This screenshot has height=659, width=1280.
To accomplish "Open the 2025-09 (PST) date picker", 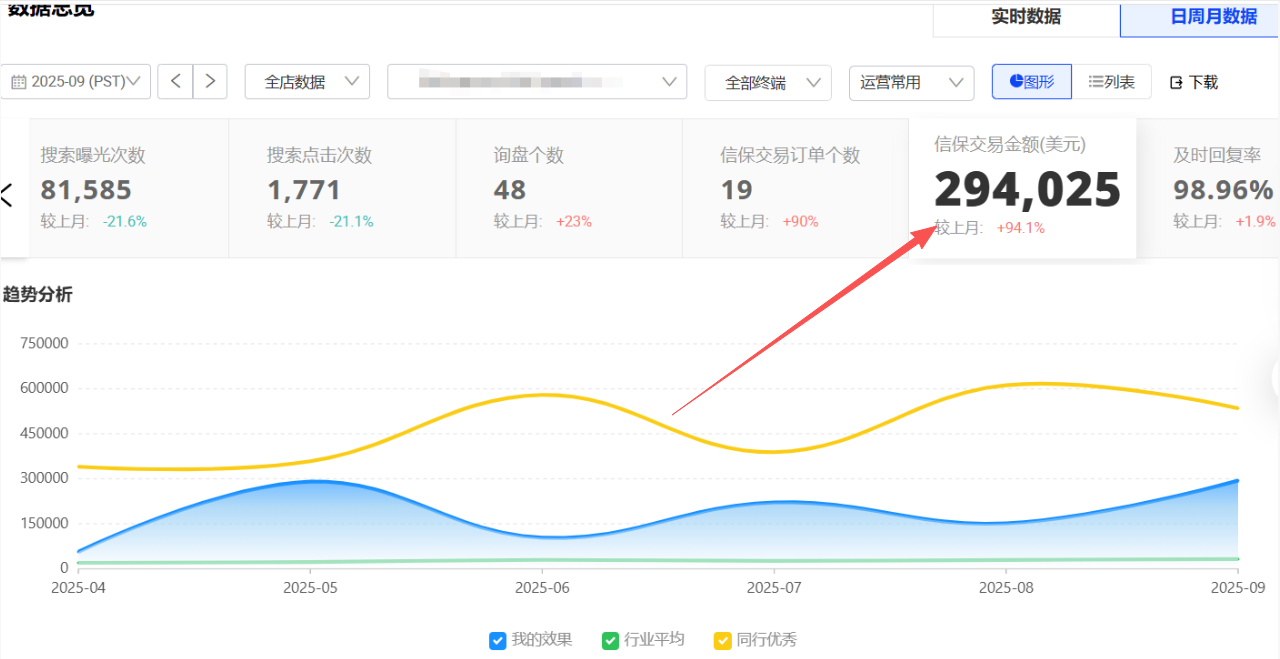I will [x=75, y=82].
